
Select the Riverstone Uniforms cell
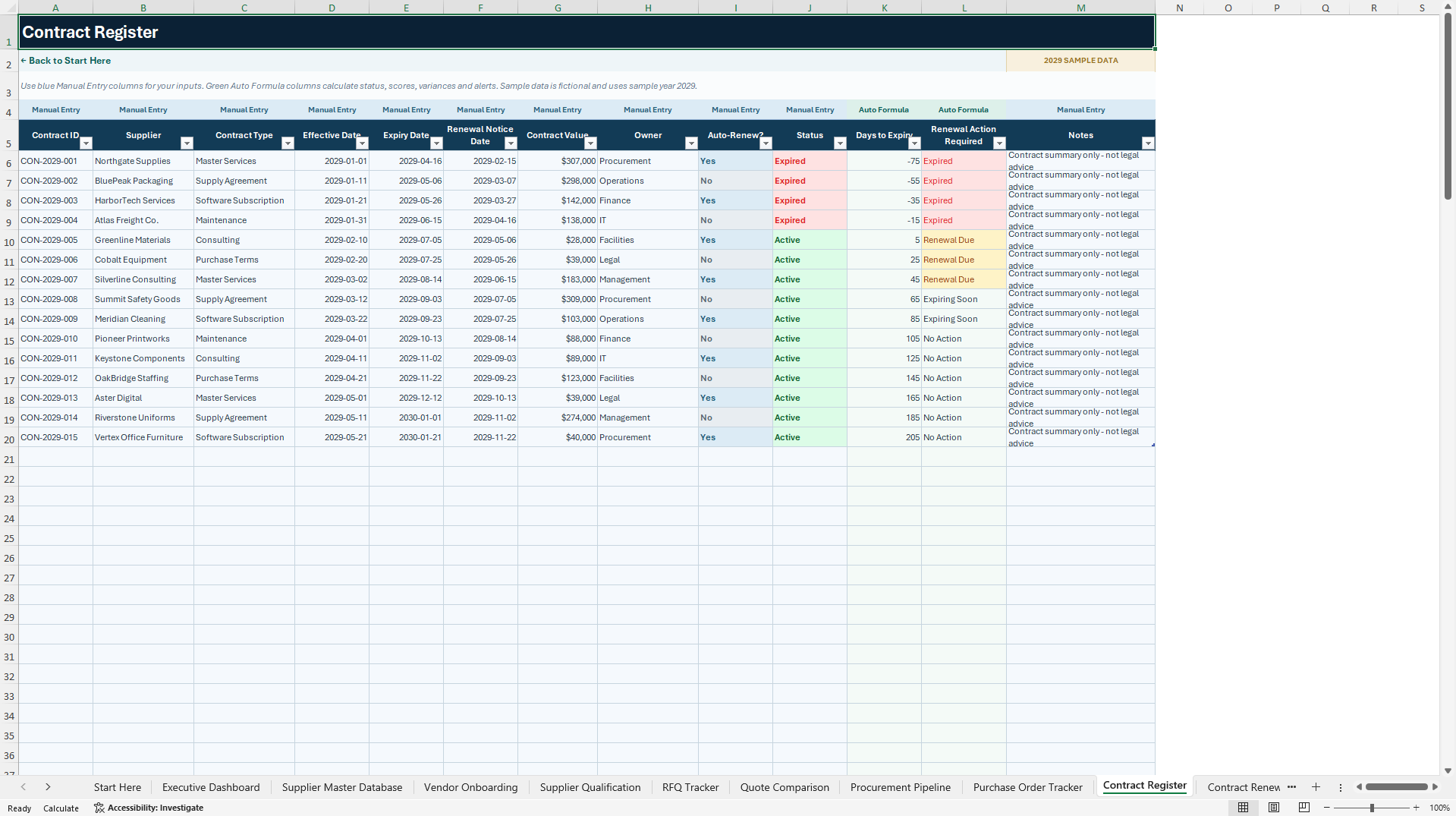tap(143, 417)
